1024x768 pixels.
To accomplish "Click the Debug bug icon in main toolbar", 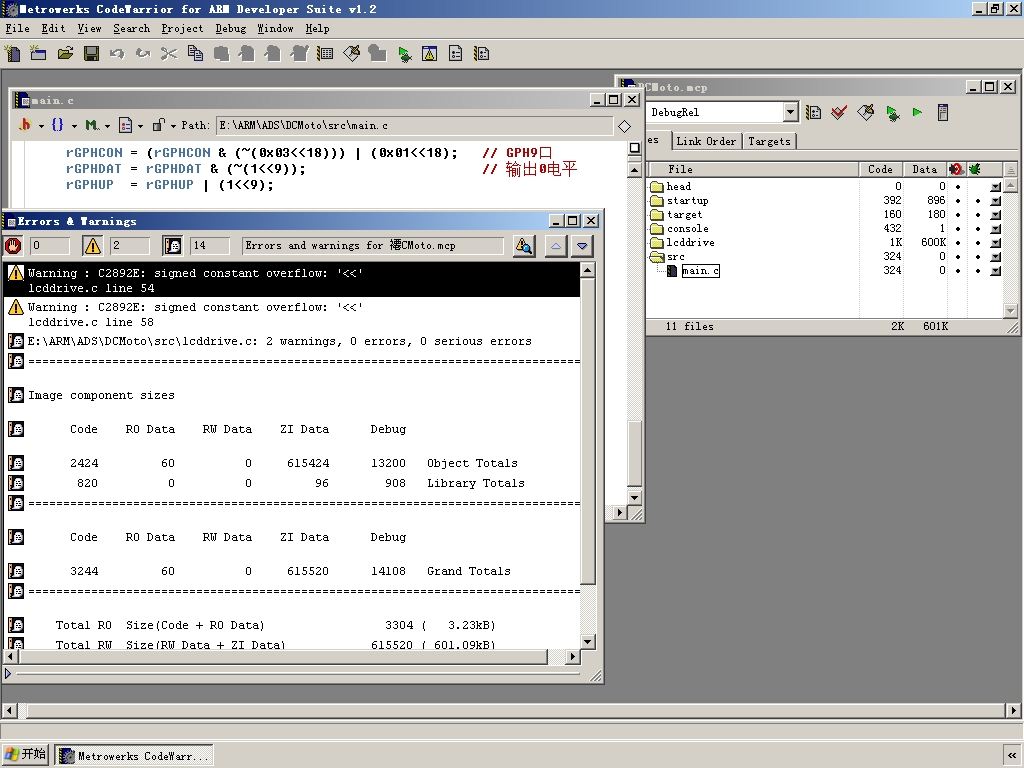I will pos(404,54).
